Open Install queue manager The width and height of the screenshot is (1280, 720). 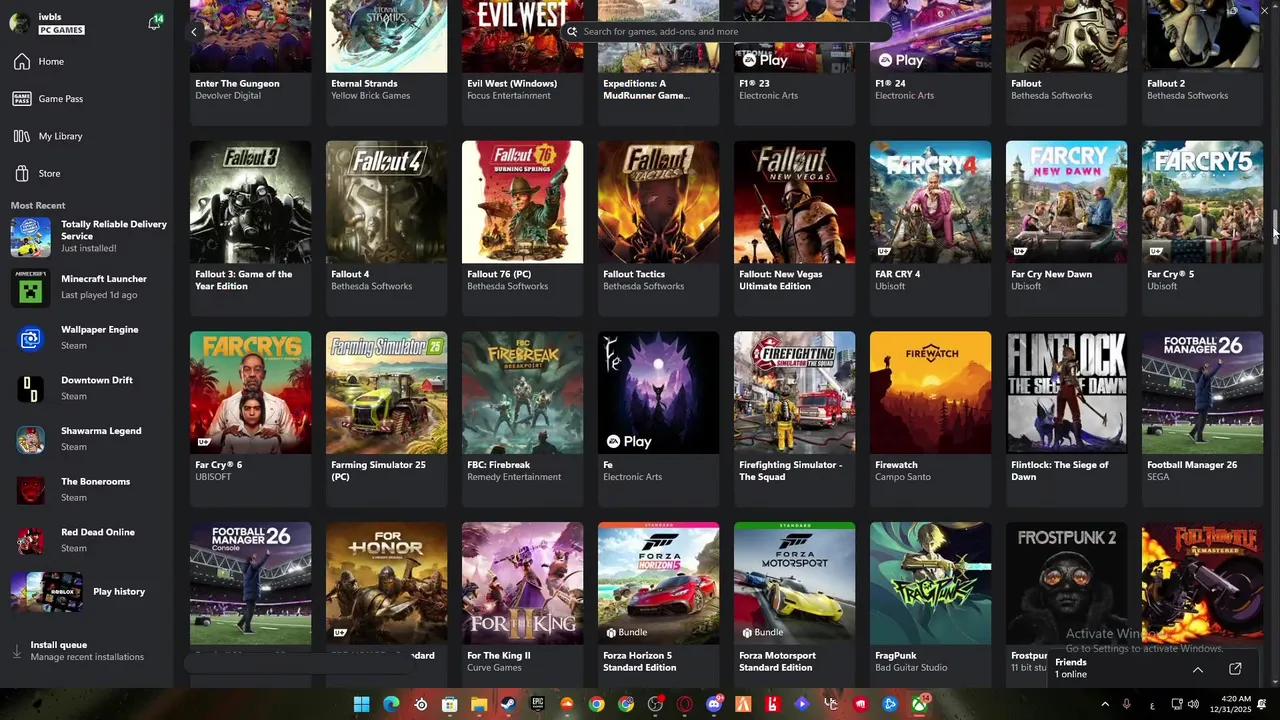(87, 651)
